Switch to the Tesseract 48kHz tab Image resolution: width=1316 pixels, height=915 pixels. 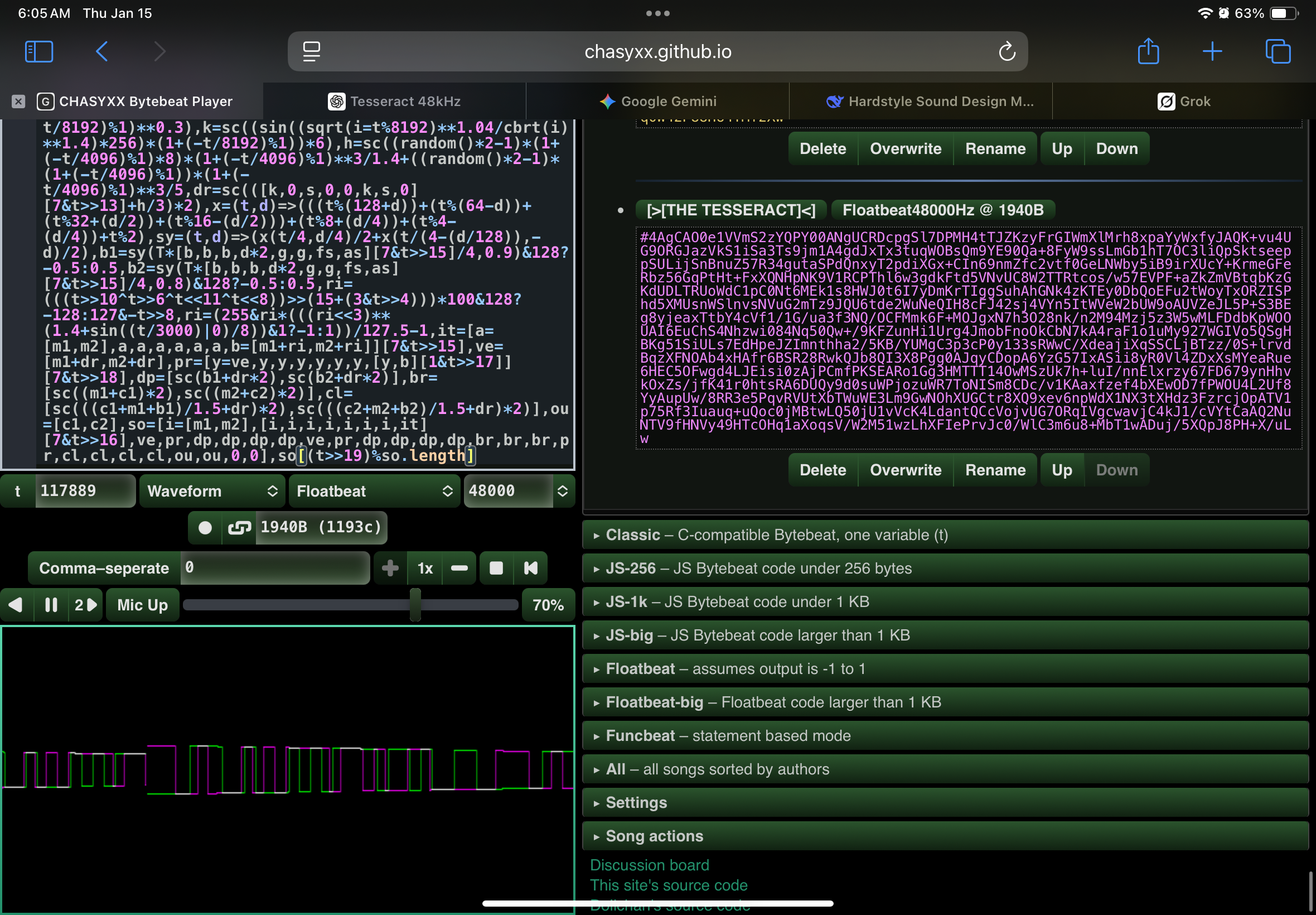tap(395, 102)
